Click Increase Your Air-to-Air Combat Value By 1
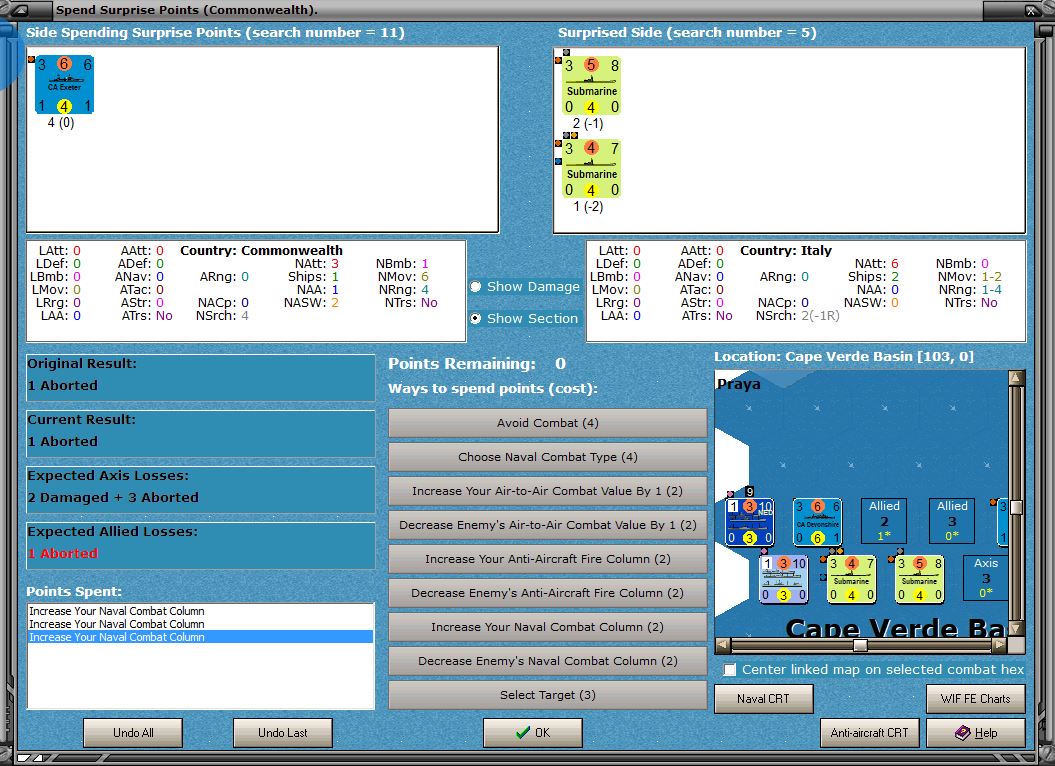Image resolution: width=1055 pixels, height=766 pixels. [548, 491]
